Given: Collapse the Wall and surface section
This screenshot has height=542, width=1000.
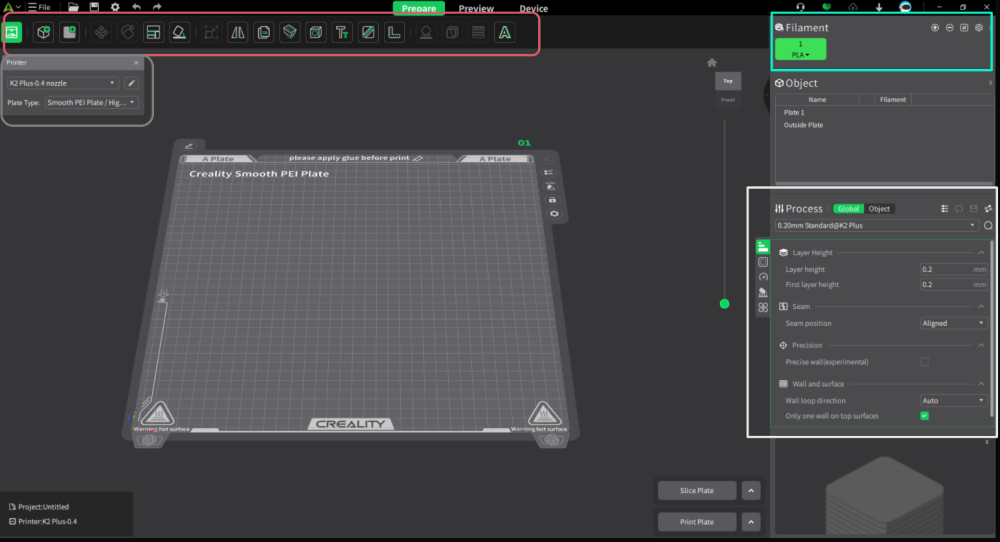Looking at the screenshot, I should (981, 384).
